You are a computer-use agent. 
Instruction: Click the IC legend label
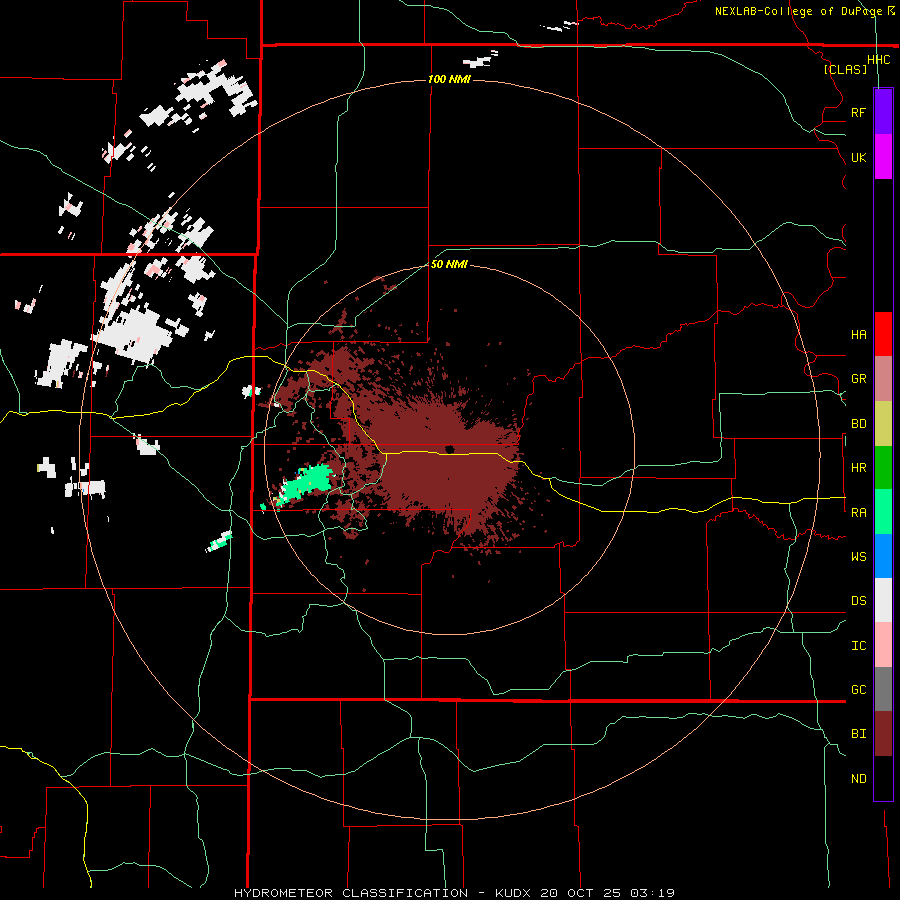pos(858,645)
